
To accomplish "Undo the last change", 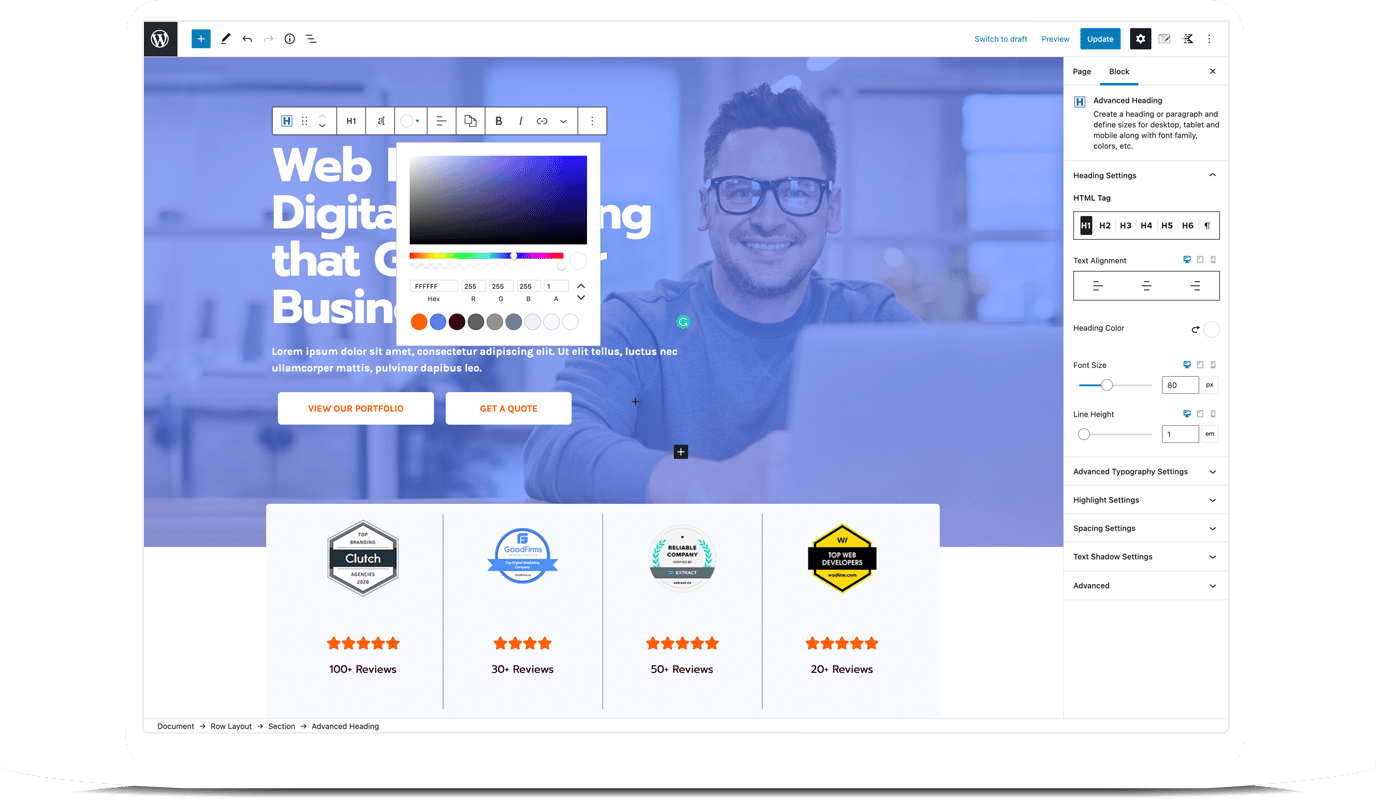I will click(x=247, y=39).
